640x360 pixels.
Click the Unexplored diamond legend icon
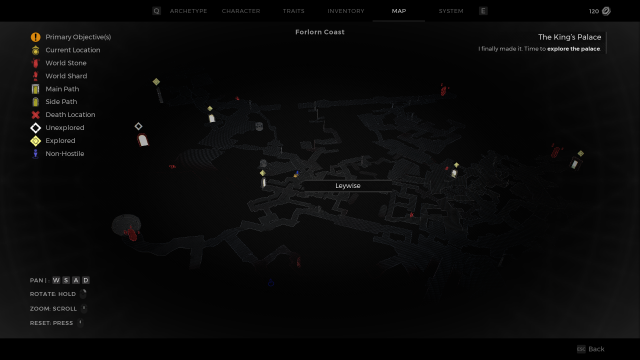(x=36, y=128)
